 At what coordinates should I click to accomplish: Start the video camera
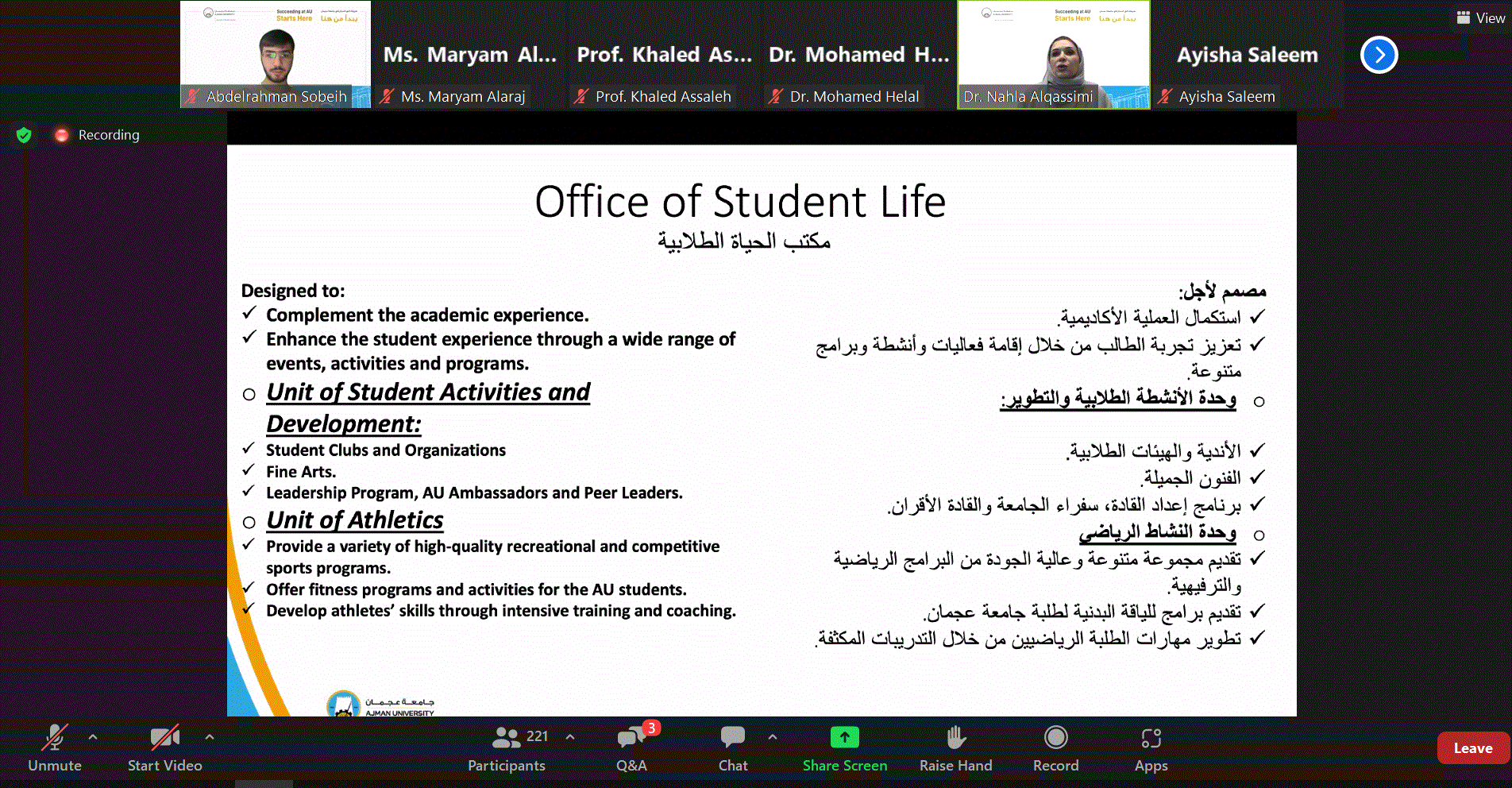coord(164,739)
